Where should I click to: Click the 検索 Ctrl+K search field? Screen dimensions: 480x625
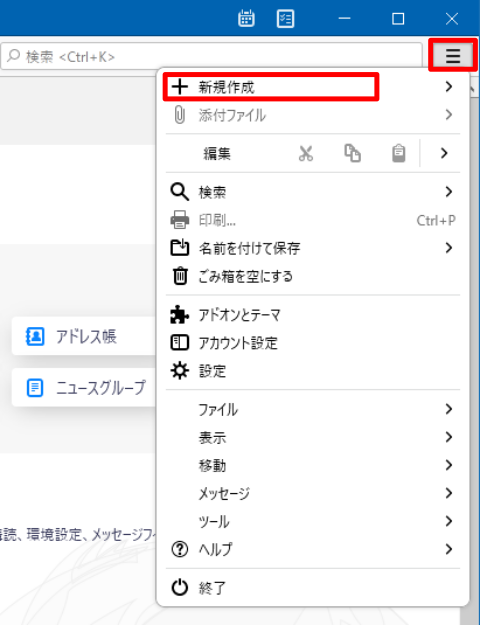[x=211, y=56]
